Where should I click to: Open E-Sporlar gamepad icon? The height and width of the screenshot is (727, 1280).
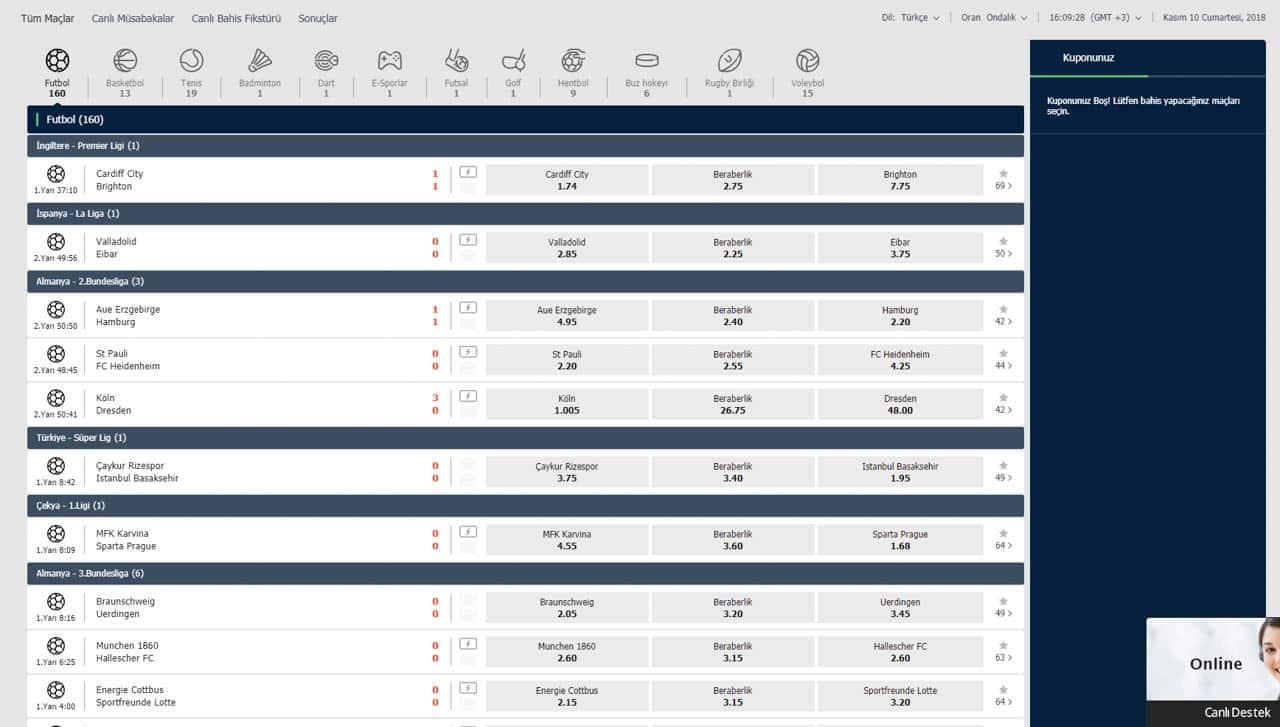click(x=389, y=62)
